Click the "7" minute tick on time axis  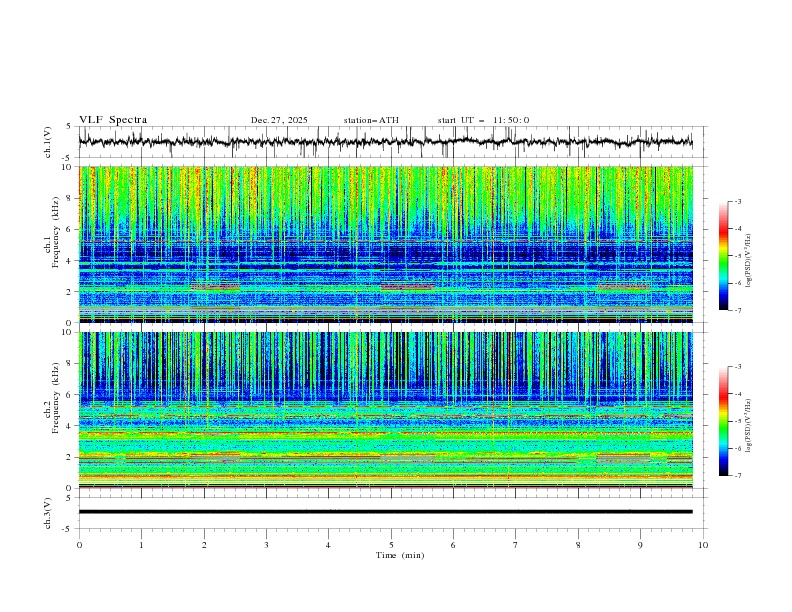click(x=516, y=545)
